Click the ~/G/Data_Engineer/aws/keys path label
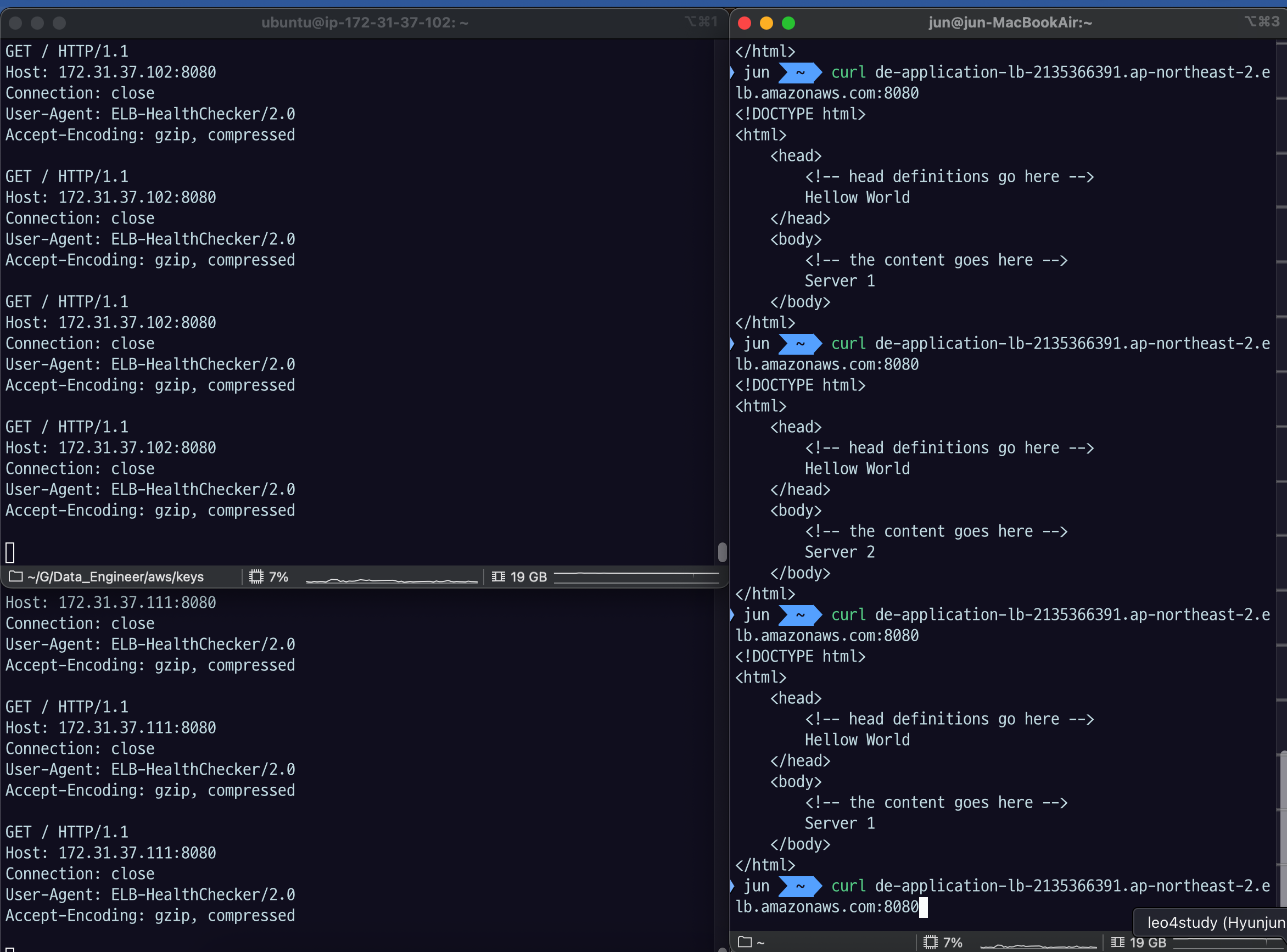 coord(115,576)
